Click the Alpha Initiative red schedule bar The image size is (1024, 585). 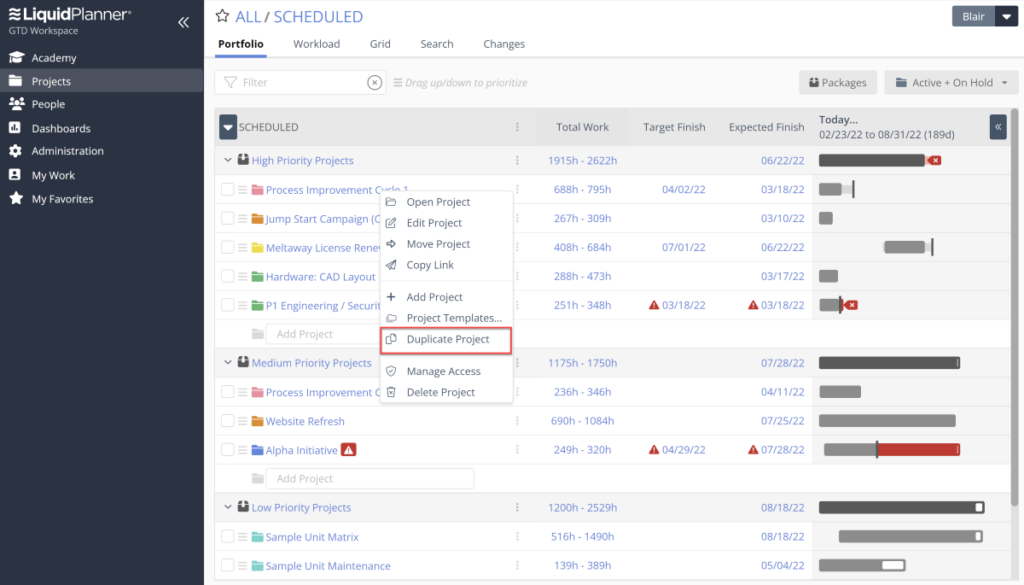pos(918,450)
